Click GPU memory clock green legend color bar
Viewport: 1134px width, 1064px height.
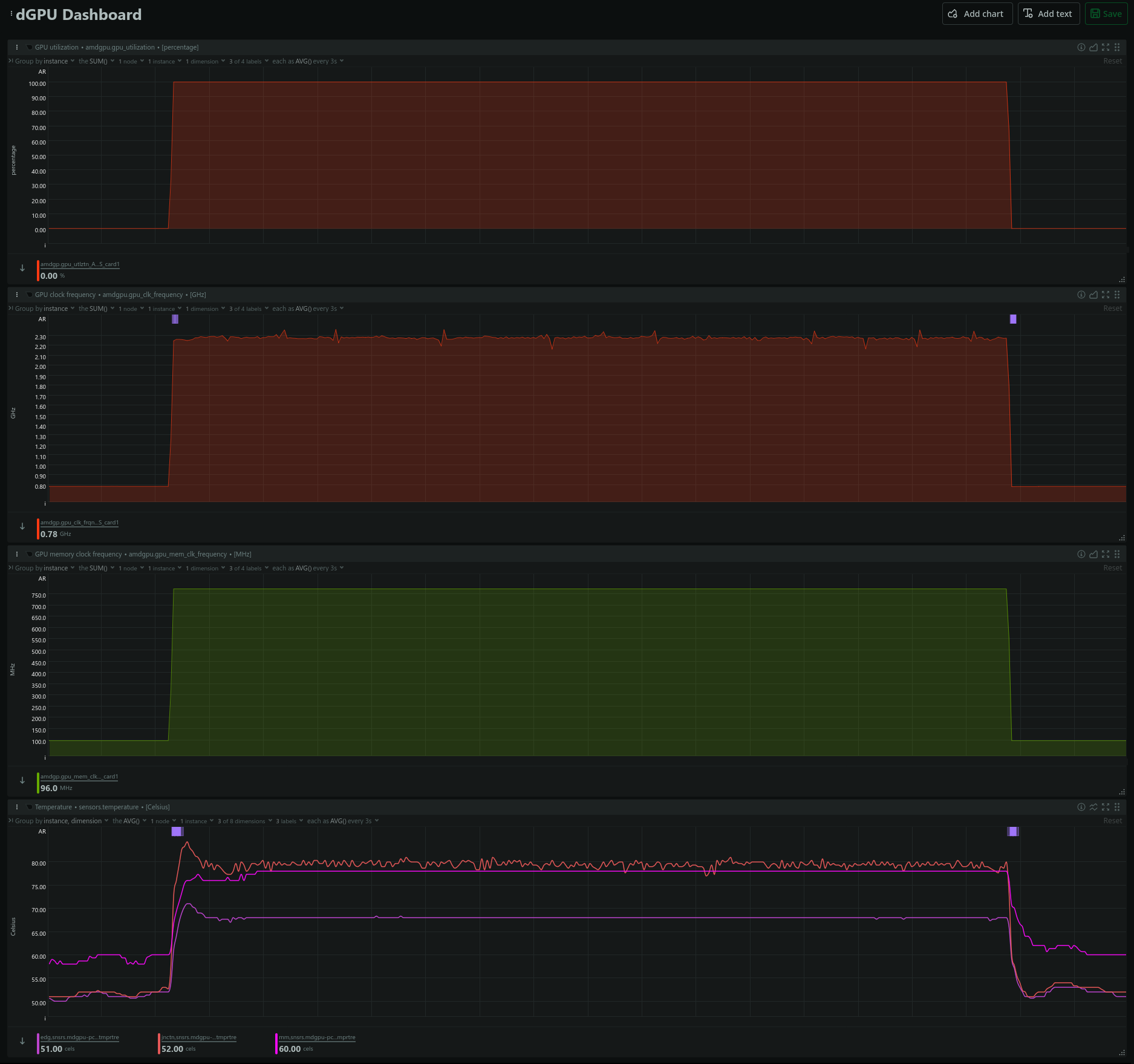[38, 783]
